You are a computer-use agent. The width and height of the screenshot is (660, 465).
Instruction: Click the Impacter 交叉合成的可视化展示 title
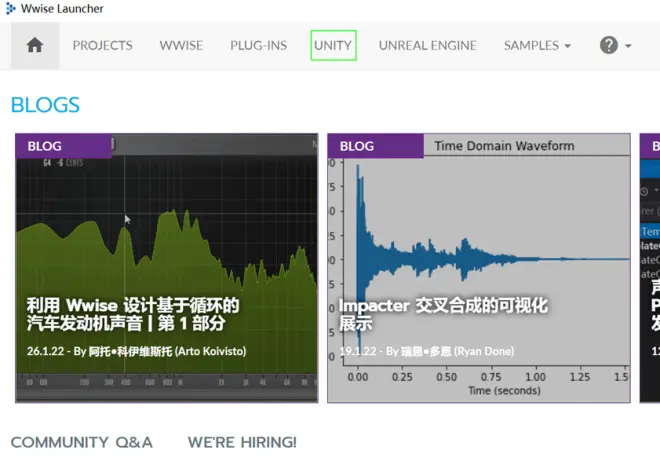pyautogui.click(x=443, y=314)
